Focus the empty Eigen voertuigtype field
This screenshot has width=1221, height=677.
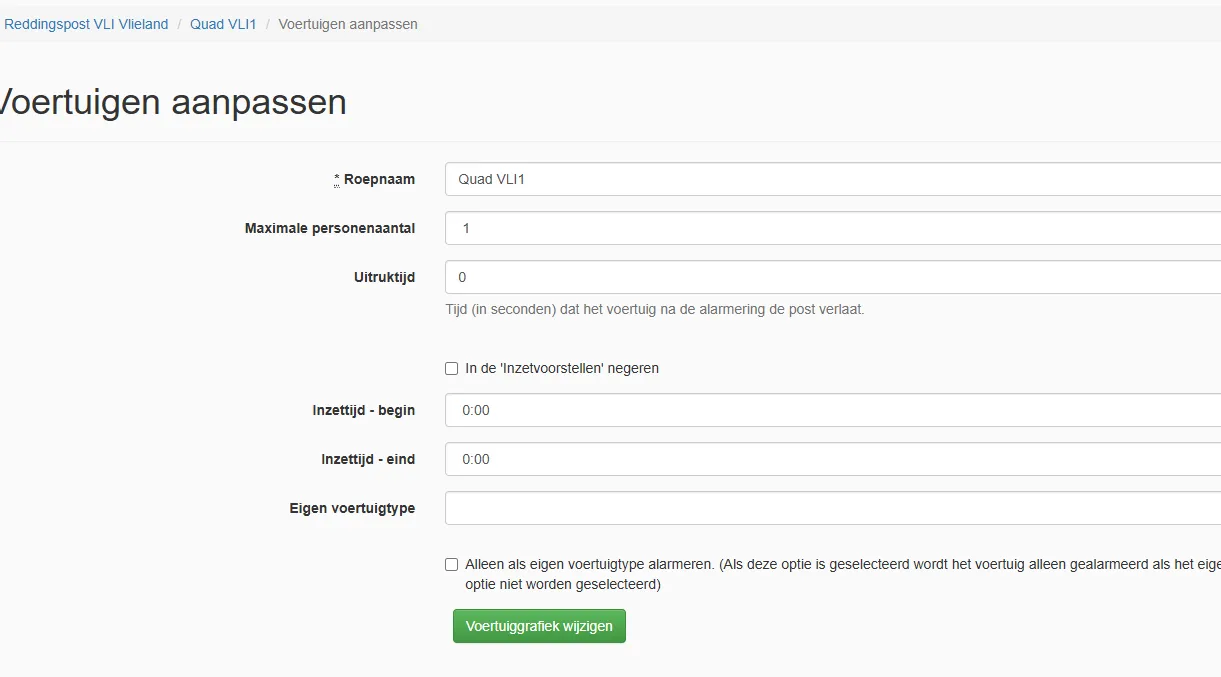point(833,508)
